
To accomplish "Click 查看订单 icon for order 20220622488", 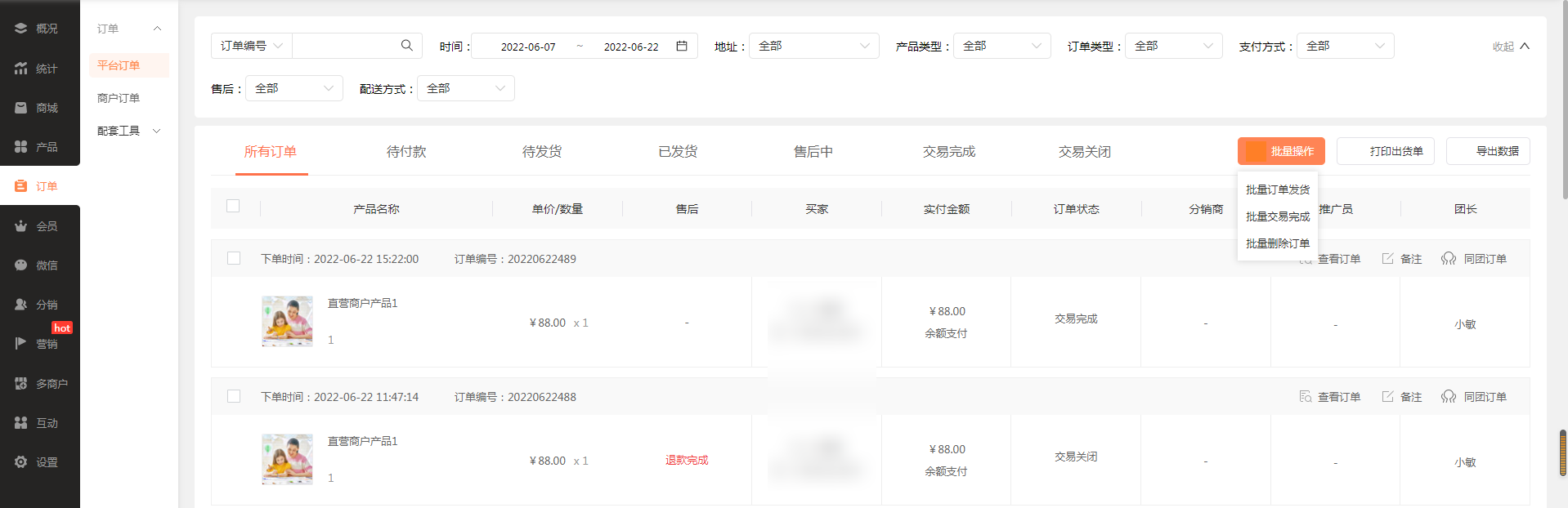I will pos(1306,397).
